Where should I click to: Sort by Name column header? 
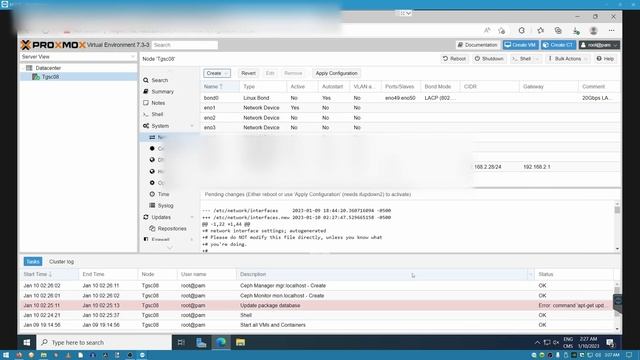(x=220, y=87)
